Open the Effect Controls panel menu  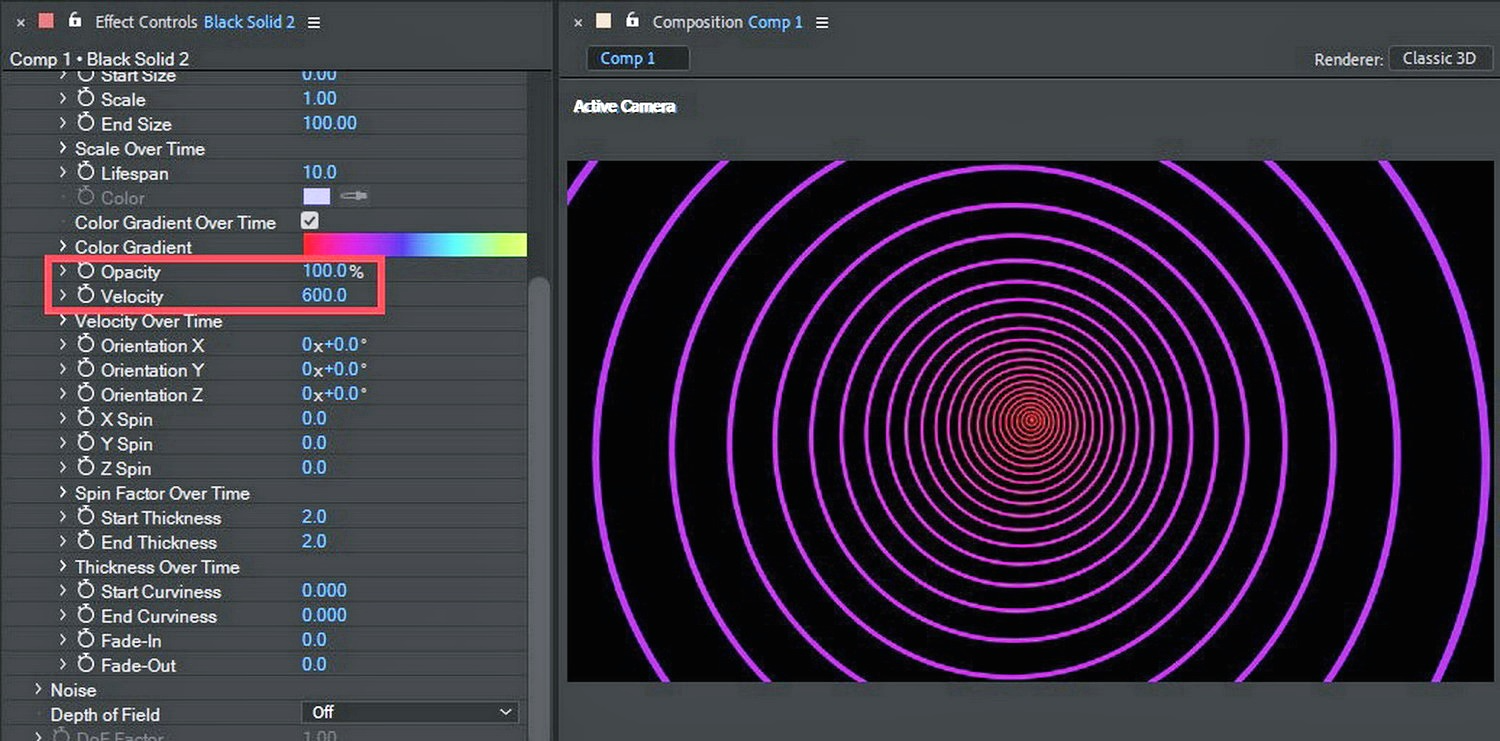314,22
